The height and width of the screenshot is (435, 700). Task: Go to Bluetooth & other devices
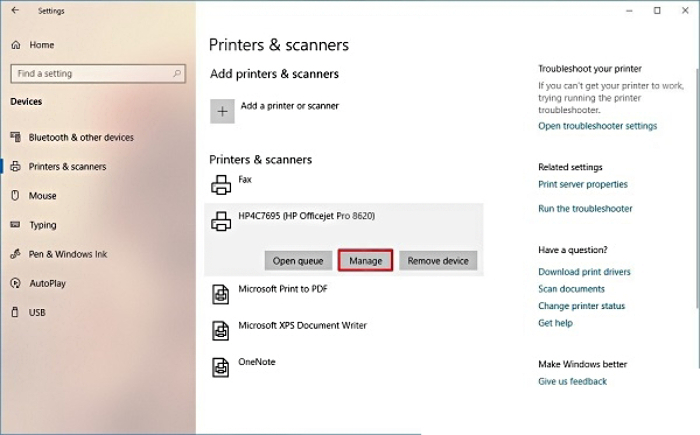tap(81, 137)
